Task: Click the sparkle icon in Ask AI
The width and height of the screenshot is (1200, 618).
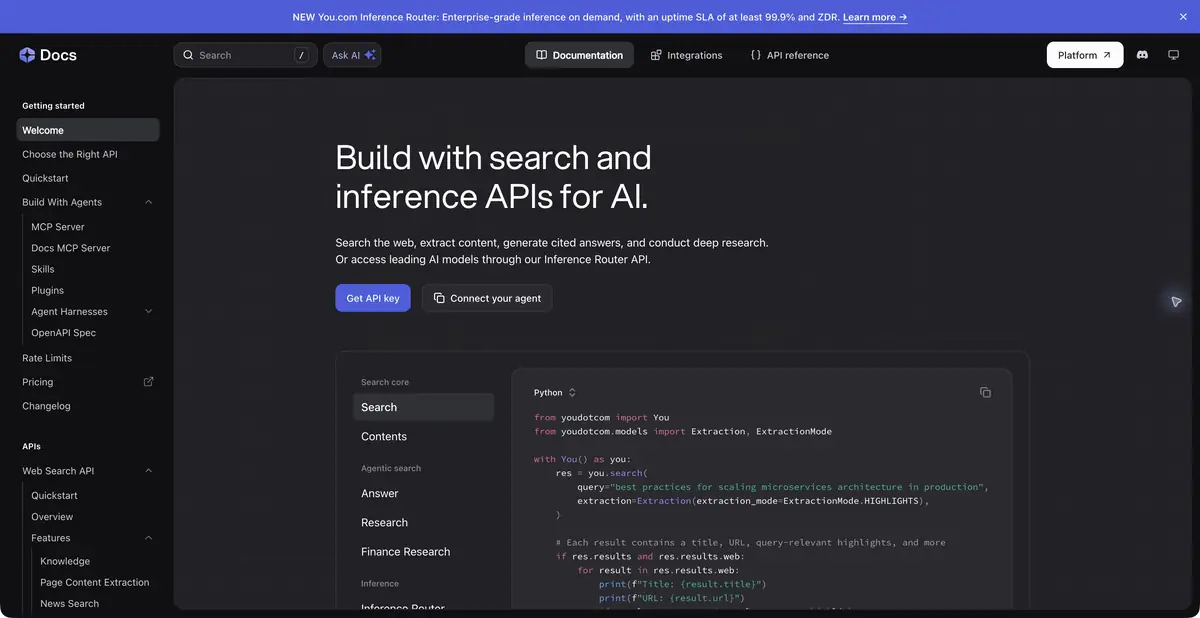Action: (370, 55)
